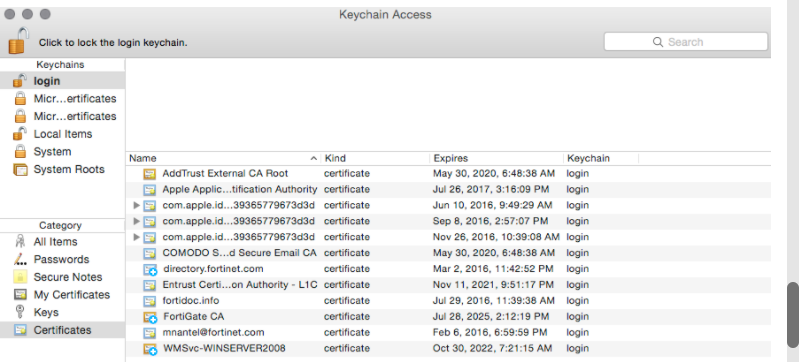
Task: Sort certificates by the Expires column
Action: tap(497, 159)
